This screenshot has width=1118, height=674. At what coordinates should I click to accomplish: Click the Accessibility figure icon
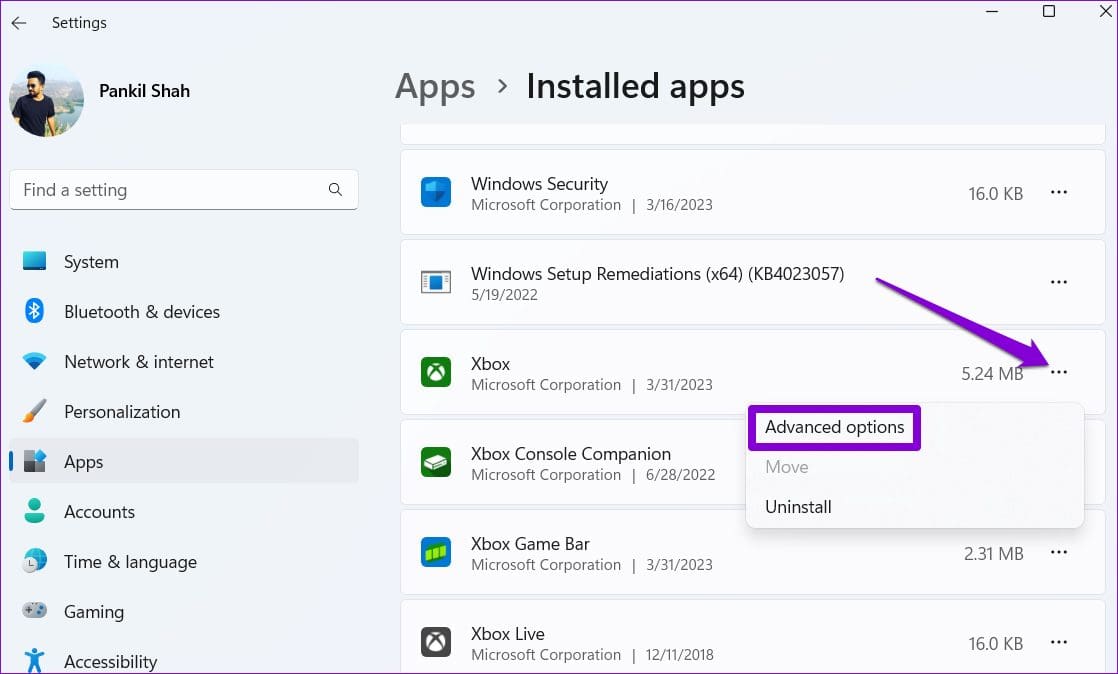[34, 660]
